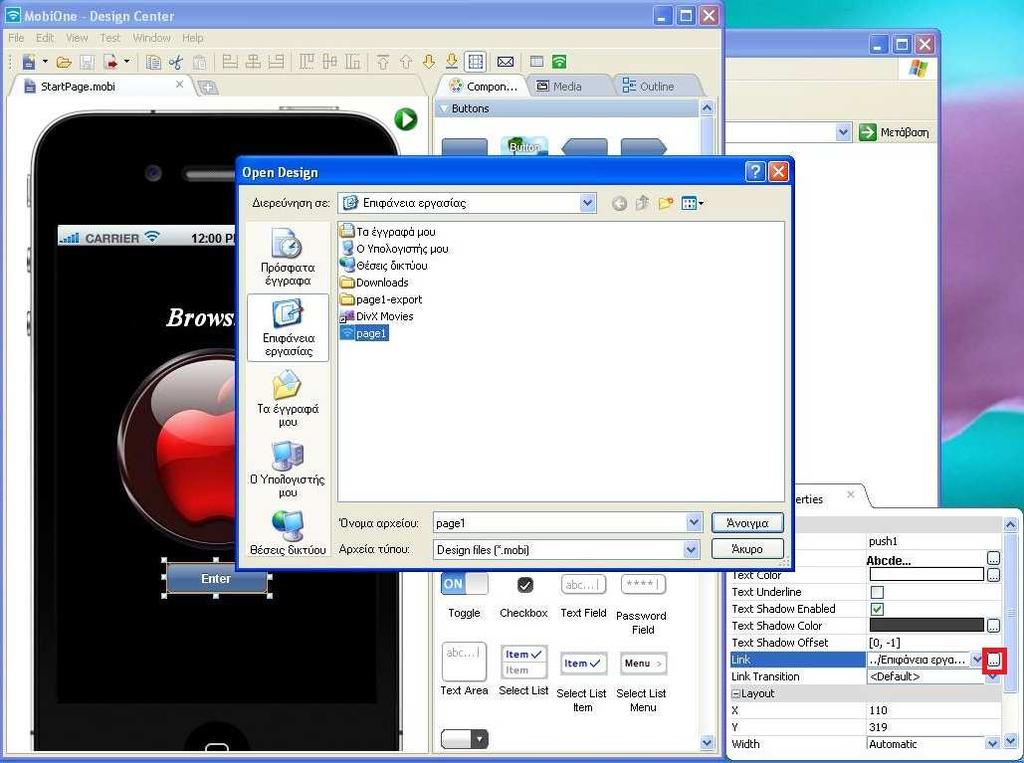Click the Save disk toolbar icon
Viewport: 1024px width, 763px height.
coord(87,62)
